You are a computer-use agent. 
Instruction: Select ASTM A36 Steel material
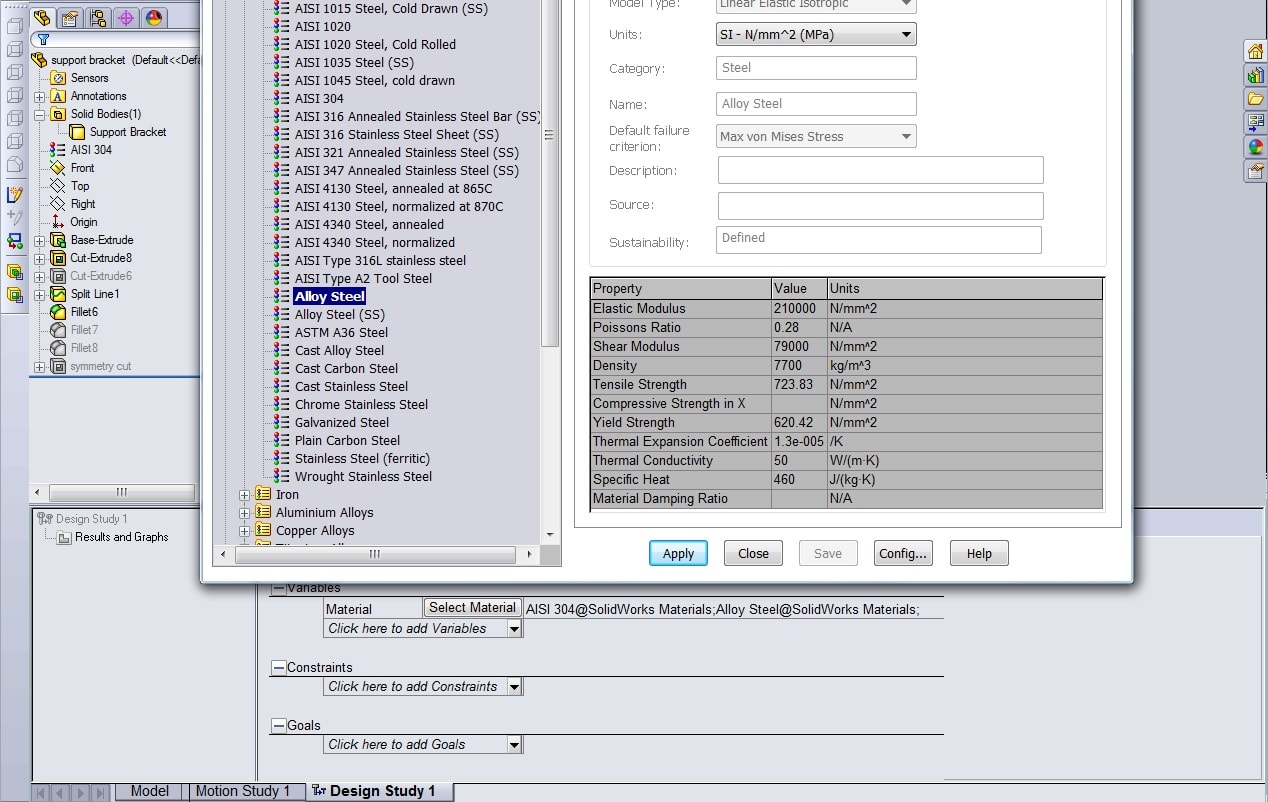(x=341, y=333)
